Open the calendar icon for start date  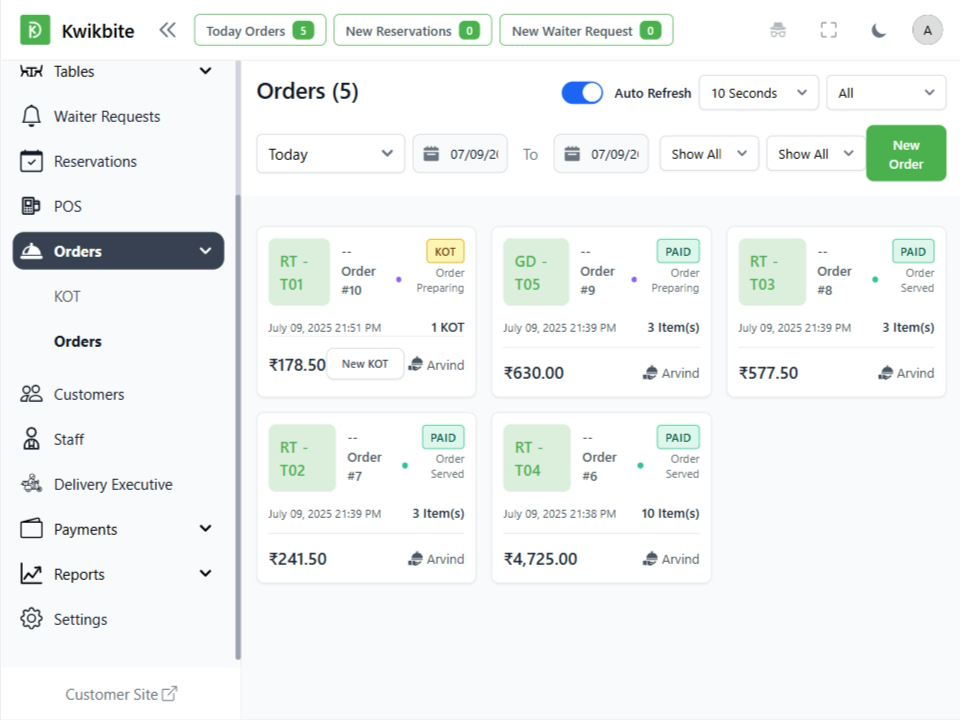click(x=431, y=154)
